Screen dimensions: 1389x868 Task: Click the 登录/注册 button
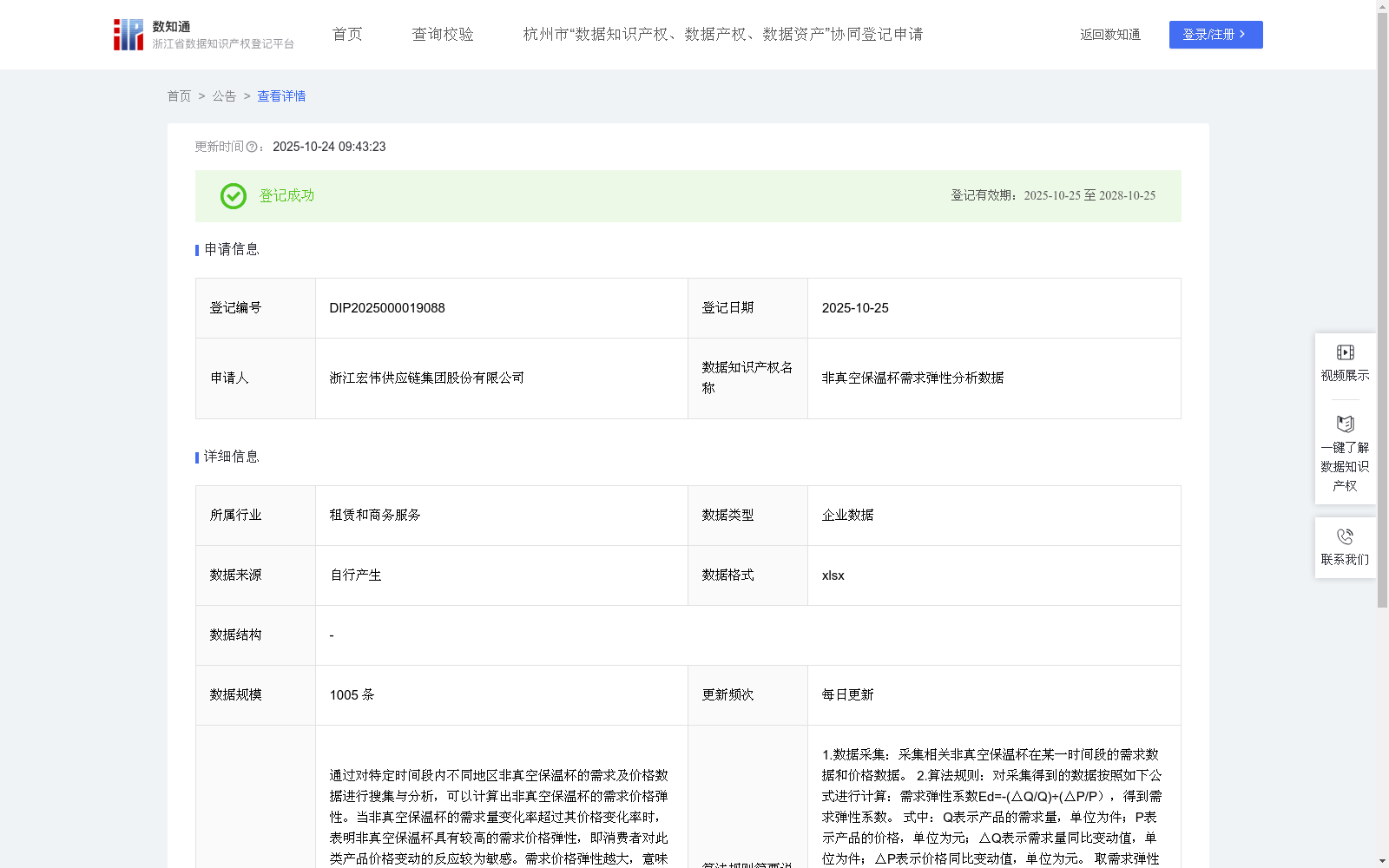tap(1215, 35)
